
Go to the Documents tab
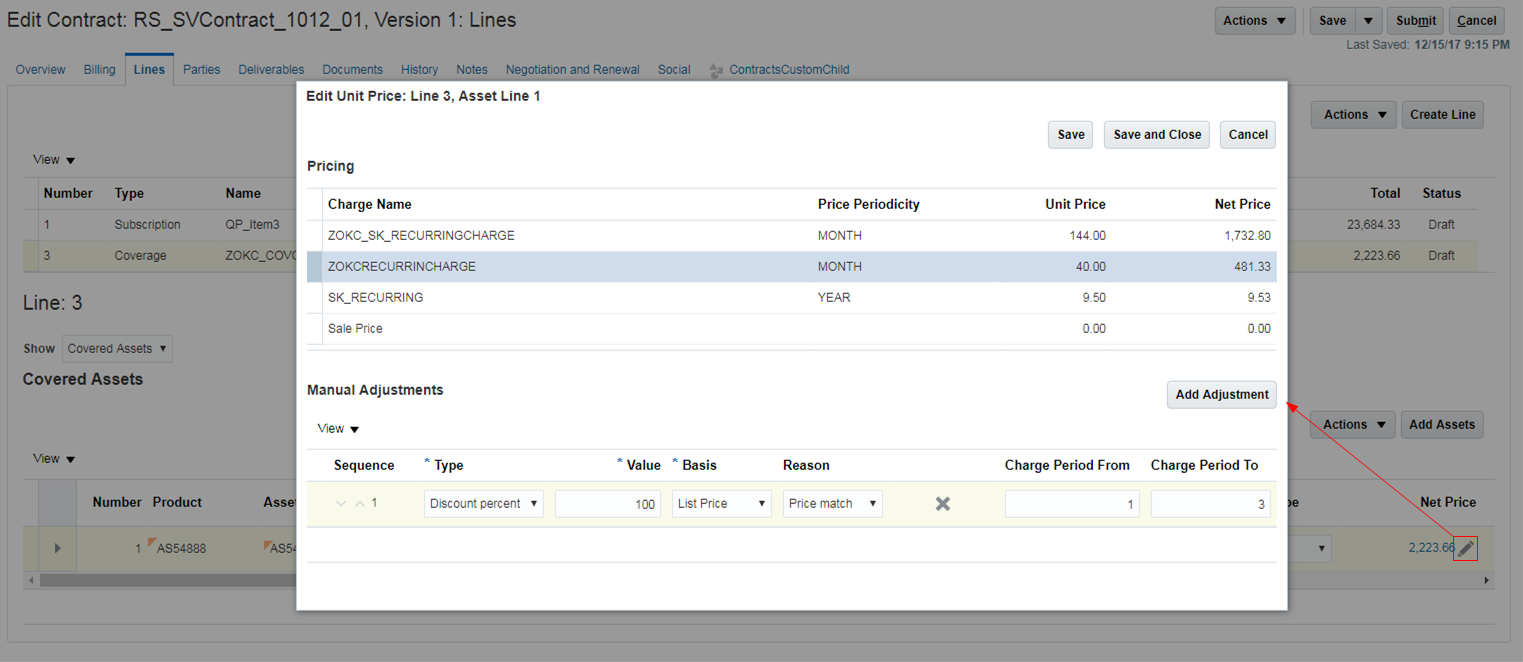[352, 70]
